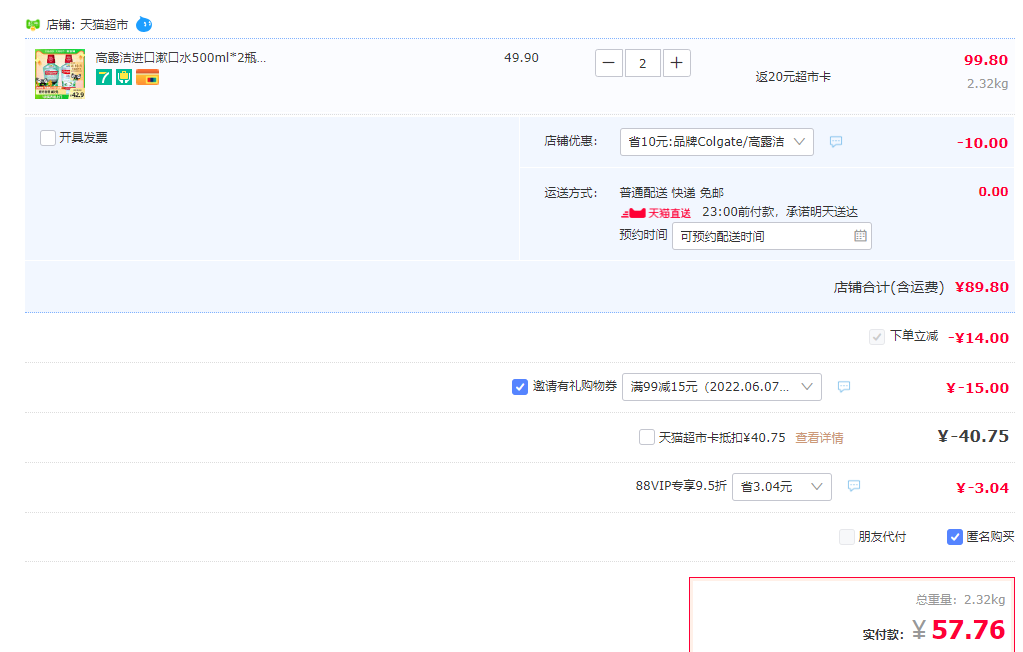This screenshot has height=652, width=1023.
Task: Open the 查看详情 link
Action: pyautogui.click(x=819, y=438)
